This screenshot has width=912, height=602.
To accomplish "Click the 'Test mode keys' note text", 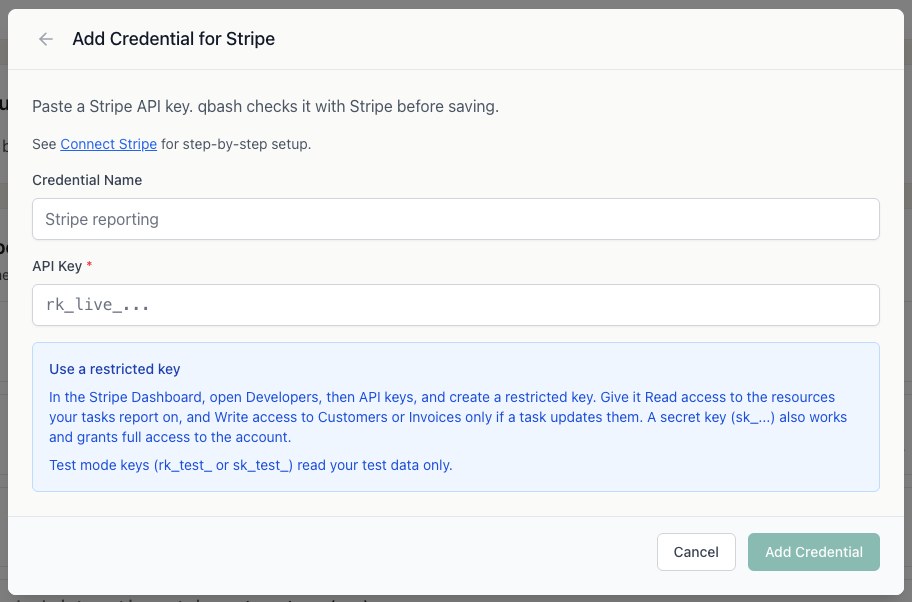I will click(251, 465).
